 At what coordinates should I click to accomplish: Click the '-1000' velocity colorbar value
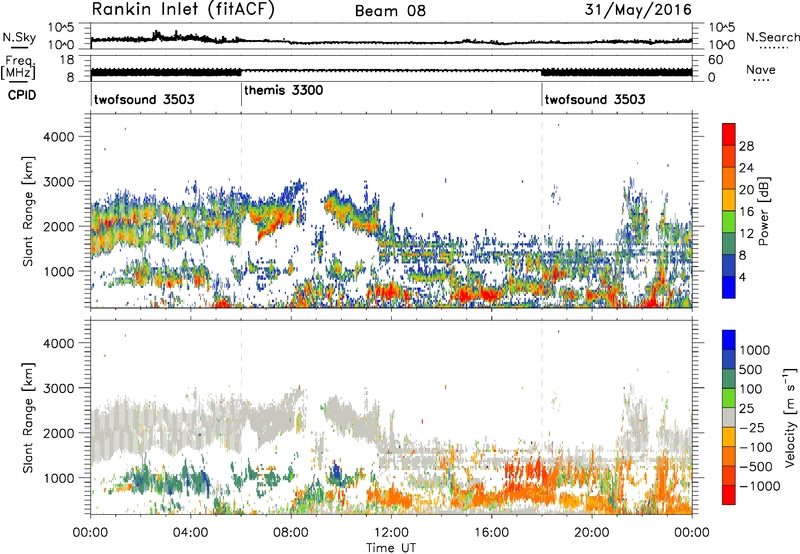pos(759,486)
